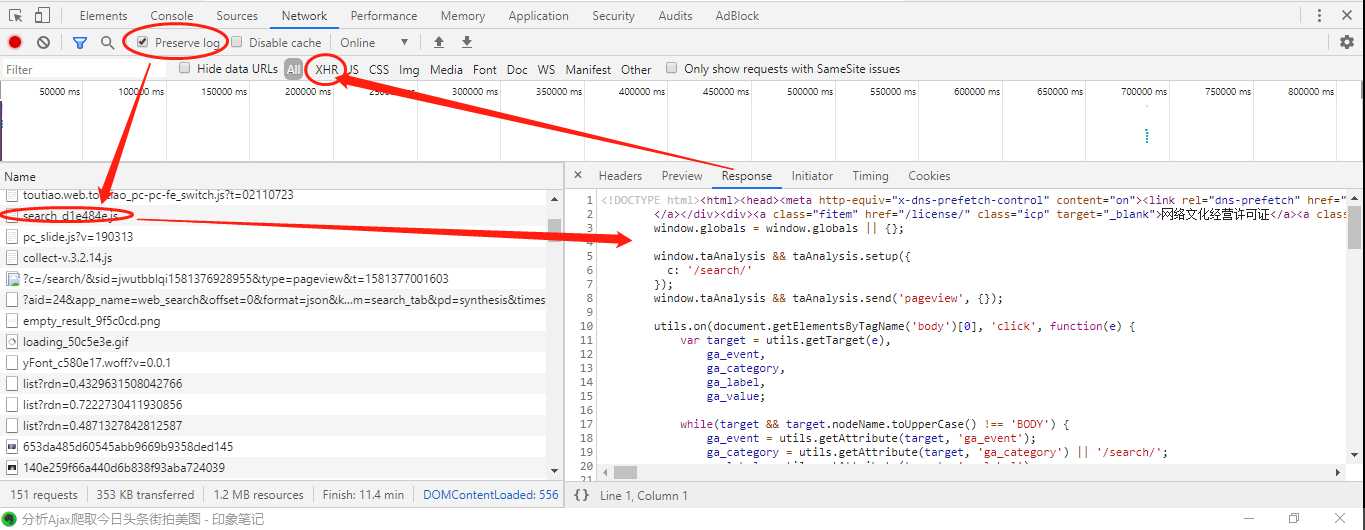This screenshot has width=1365, height=530.
Task: Focus the Filter text input
Action: (85, 69)
